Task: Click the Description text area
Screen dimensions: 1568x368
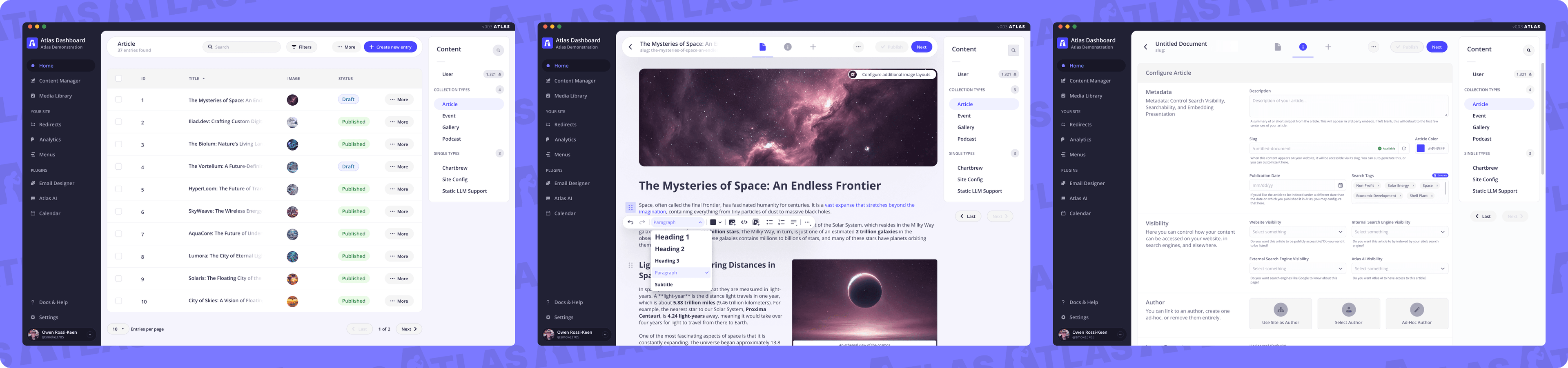Action: [1347, 106]
